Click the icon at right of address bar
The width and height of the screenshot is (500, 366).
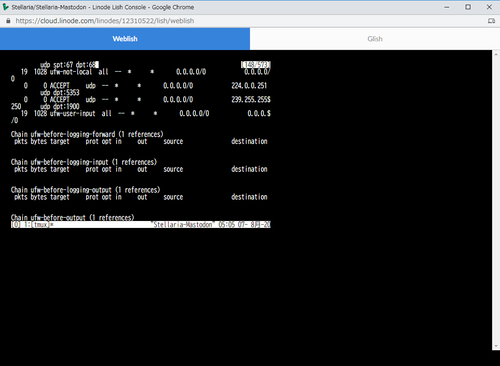click(x=491, y=21)
